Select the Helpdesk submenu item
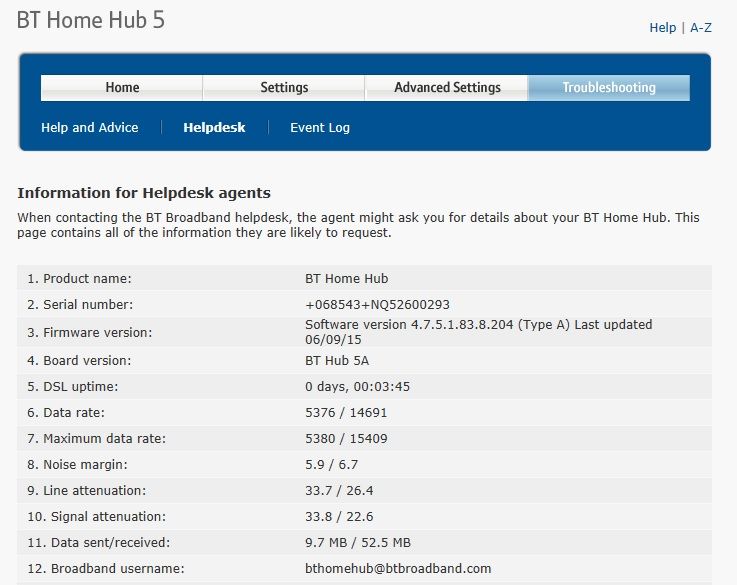This screenshot has width=737, height=585. (x=214, y=127)
